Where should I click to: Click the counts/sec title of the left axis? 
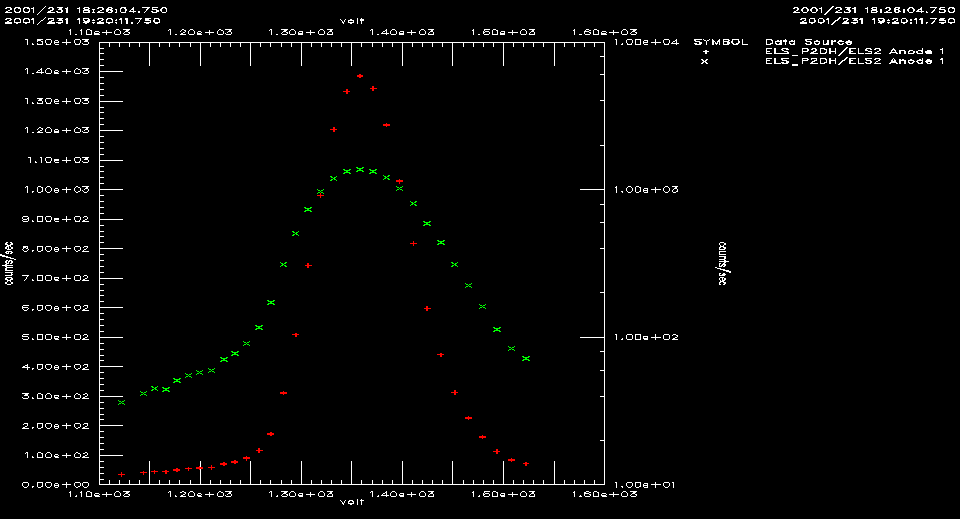pos(9,263)
